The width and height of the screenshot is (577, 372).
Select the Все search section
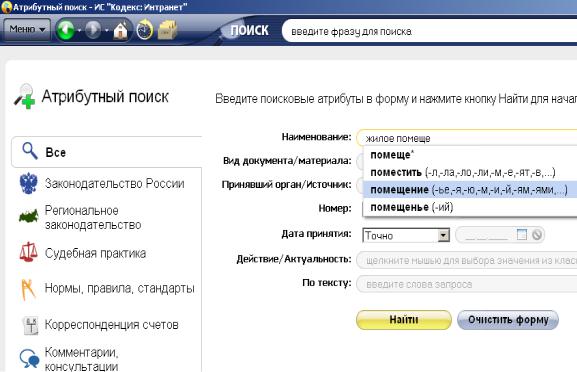tap(107, 152)
